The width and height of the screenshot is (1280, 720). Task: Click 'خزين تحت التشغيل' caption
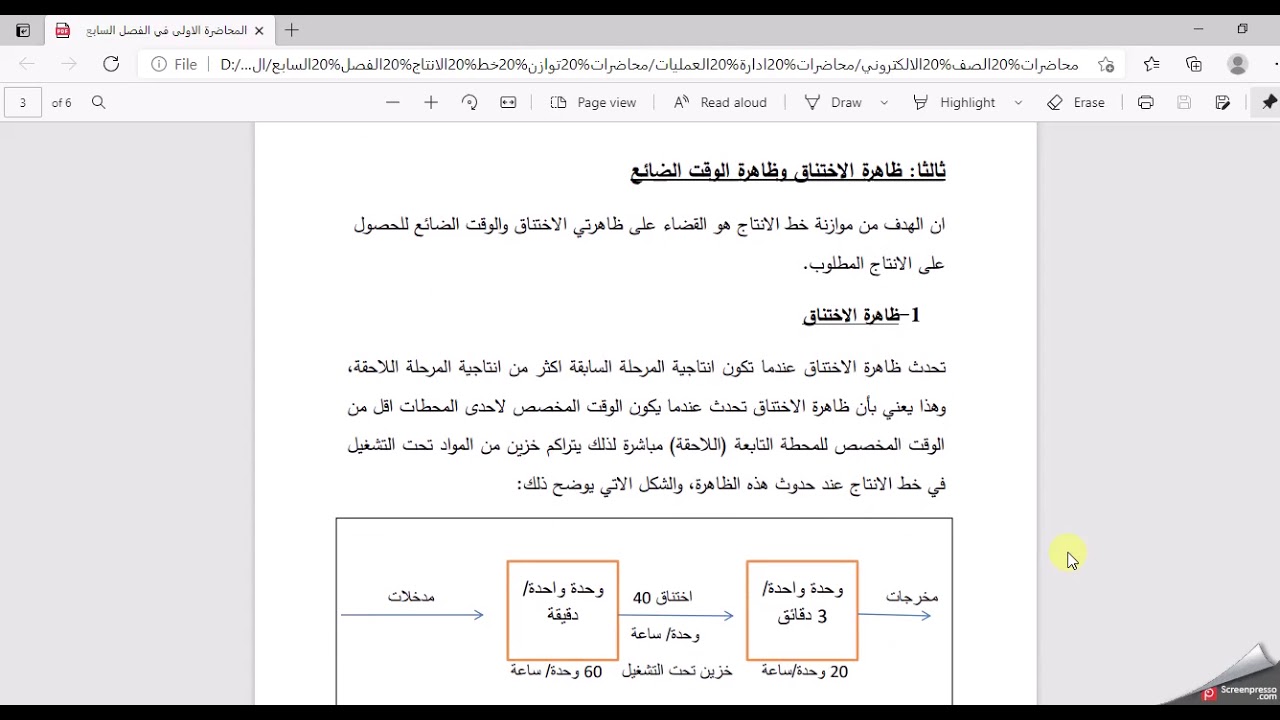(677, 671)
